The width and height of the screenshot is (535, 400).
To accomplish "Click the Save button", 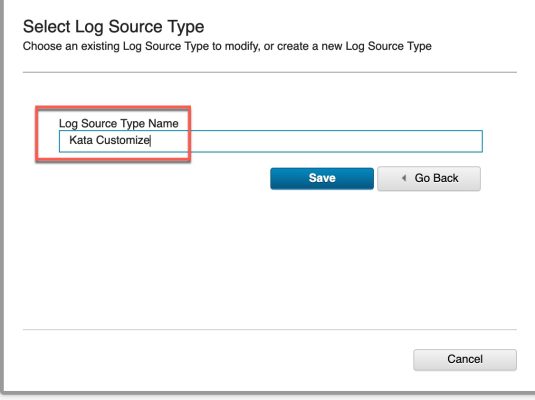I will (322, 178).
